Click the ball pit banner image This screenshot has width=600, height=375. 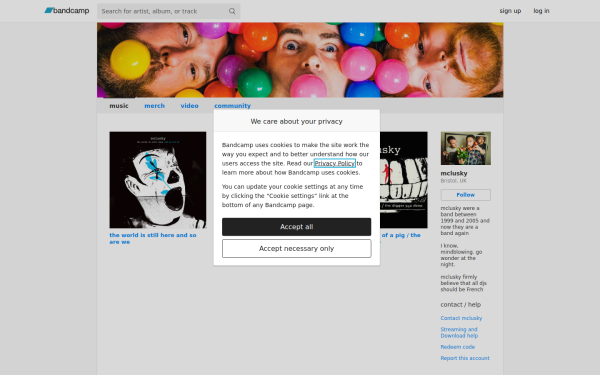(x=300, y=60)
